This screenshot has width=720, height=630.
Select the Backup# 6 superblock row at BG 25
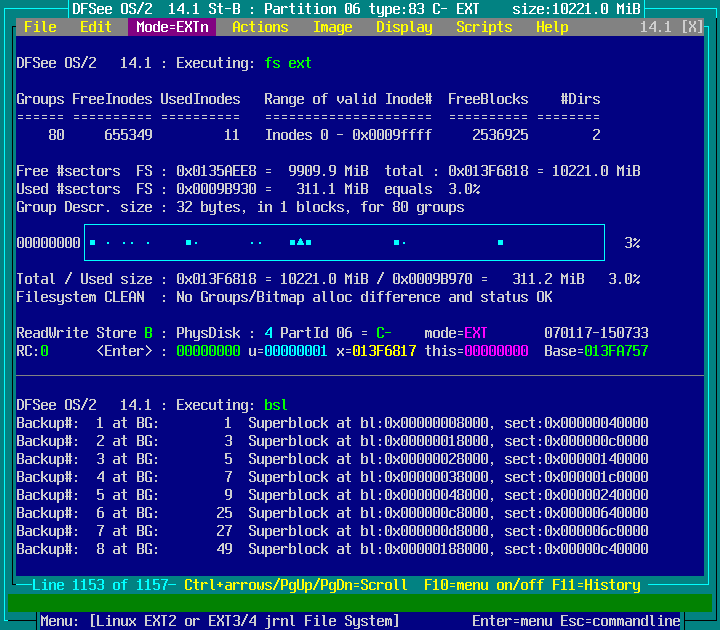[x=332, y=513]
